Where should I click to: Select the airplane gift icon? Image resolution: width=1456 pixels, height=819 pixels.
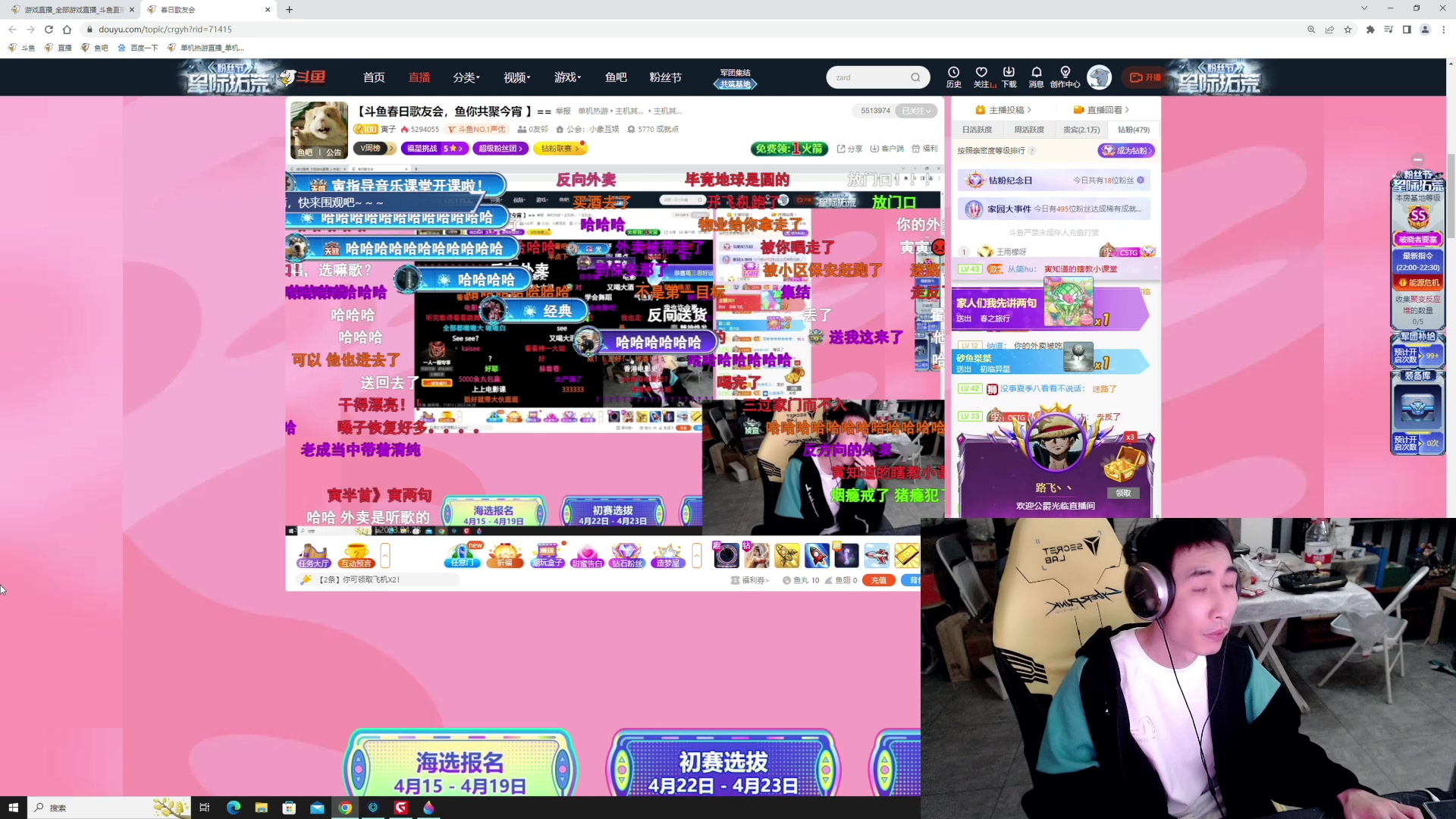877,556
